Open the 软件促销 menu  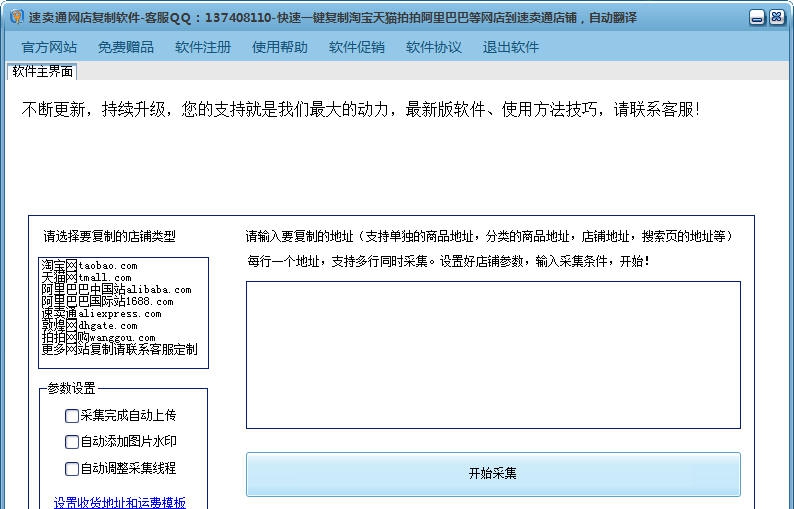click(357, 47)
